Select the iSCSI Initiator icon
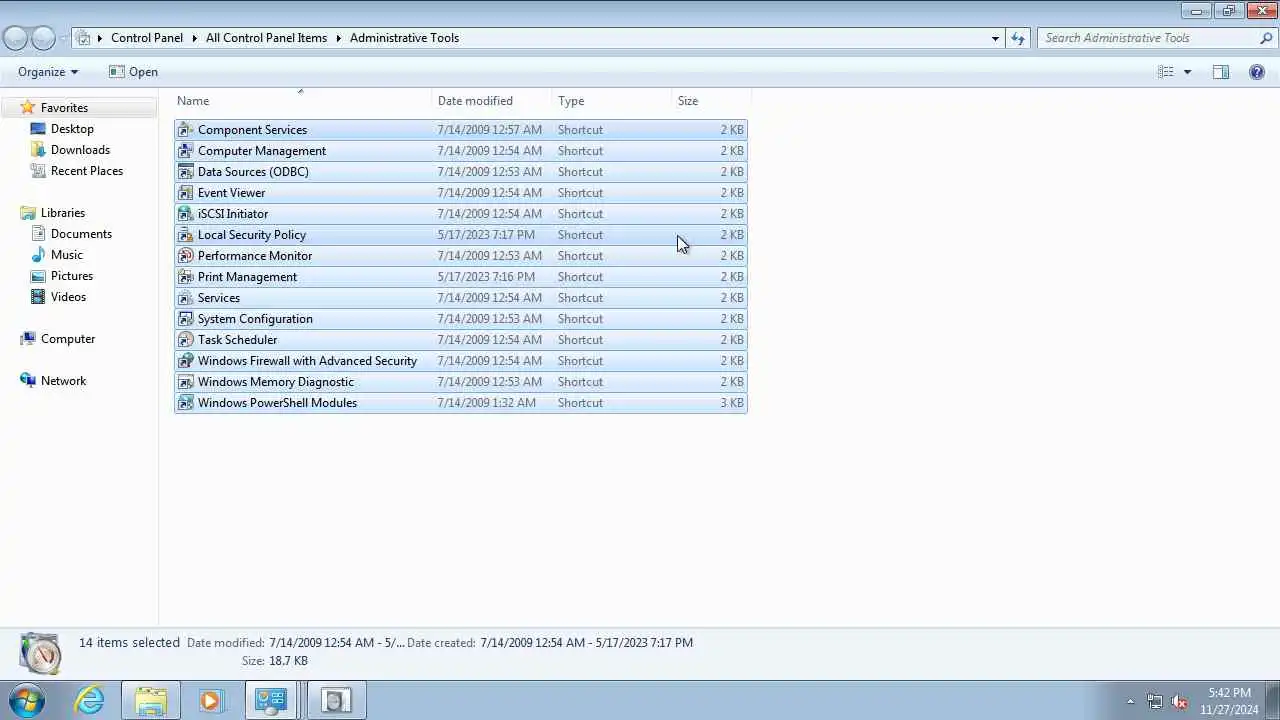Image resolution: width=1280 pixels, height=720 pixels. 185,214
